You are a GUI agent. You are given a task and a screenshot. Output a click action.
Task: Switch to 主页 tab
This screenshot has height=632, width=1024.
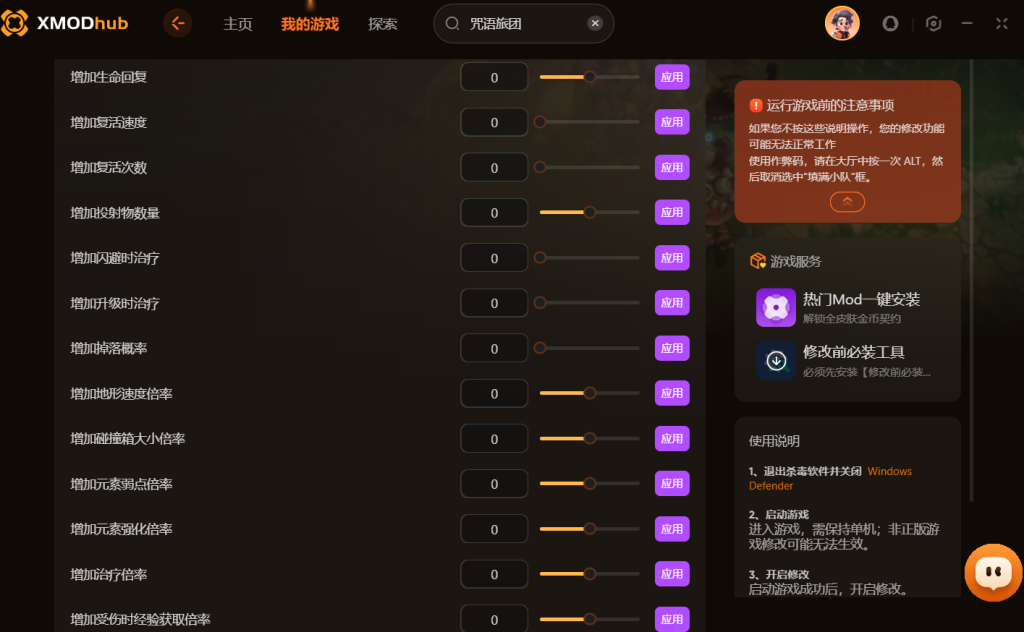(238, 24)
